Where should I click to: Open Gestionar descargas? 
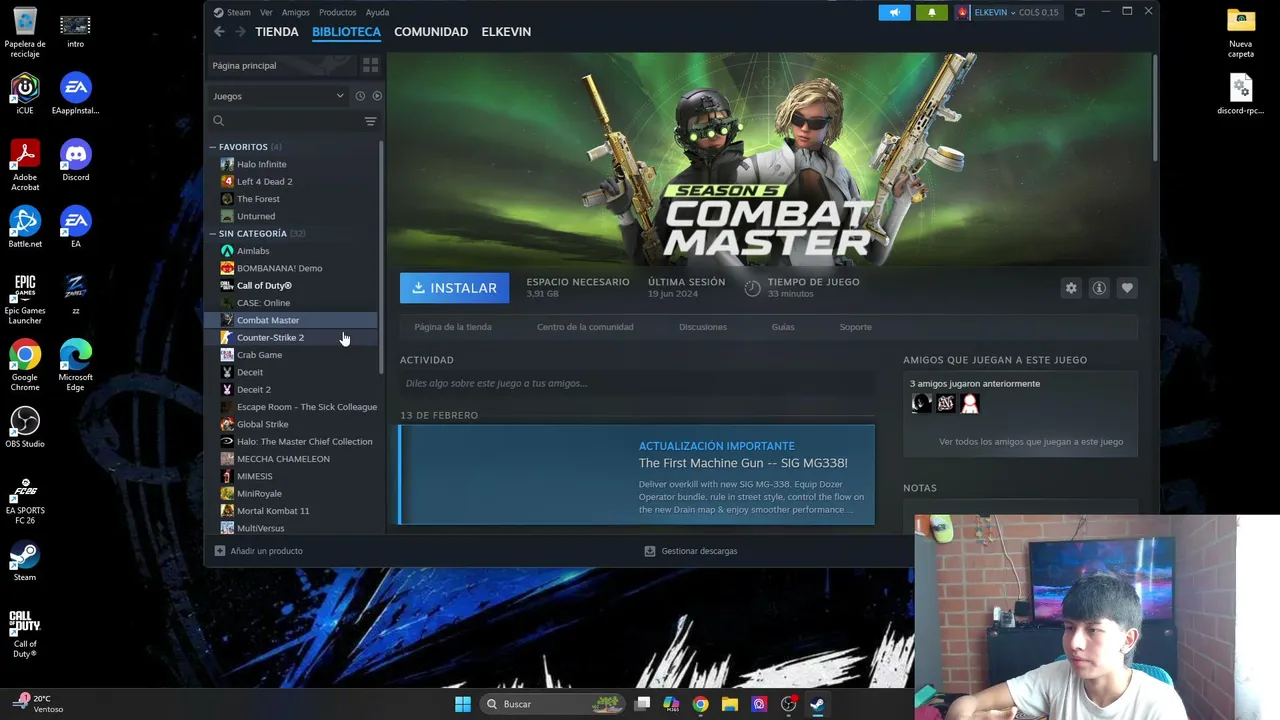coord(691,551)
